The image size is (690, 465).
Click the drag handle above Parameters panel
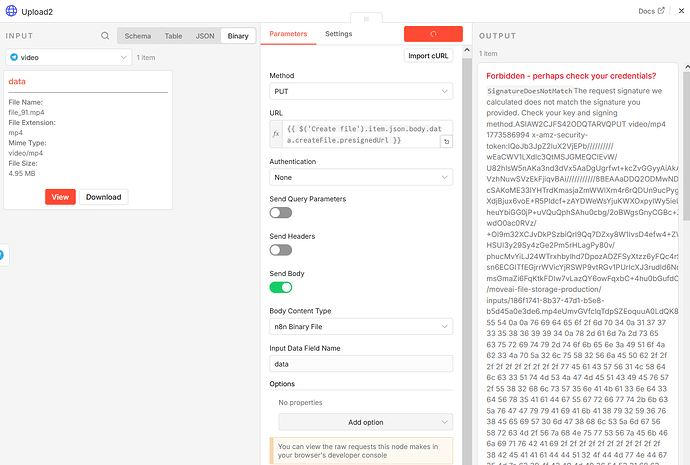point(366,18)
